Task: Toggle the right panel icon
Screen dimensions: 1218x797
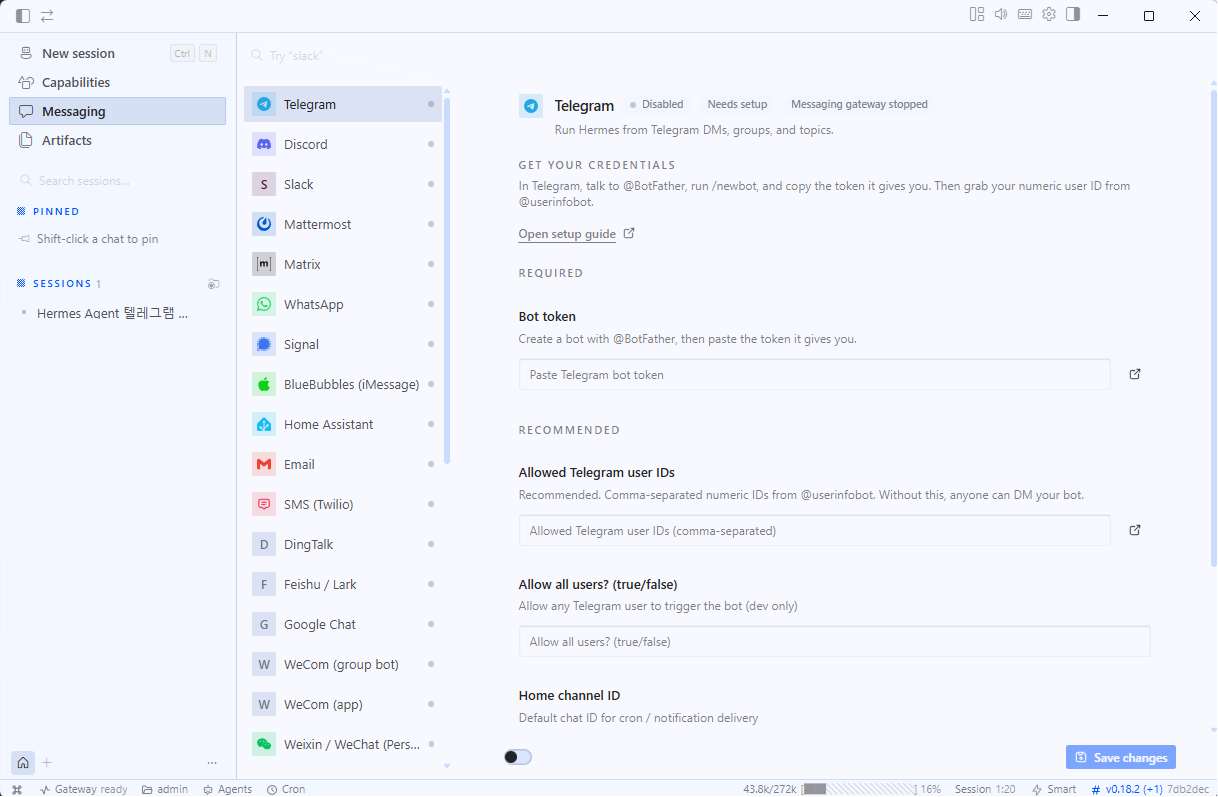Action: pyautogui.click(x=1073, y=14)
